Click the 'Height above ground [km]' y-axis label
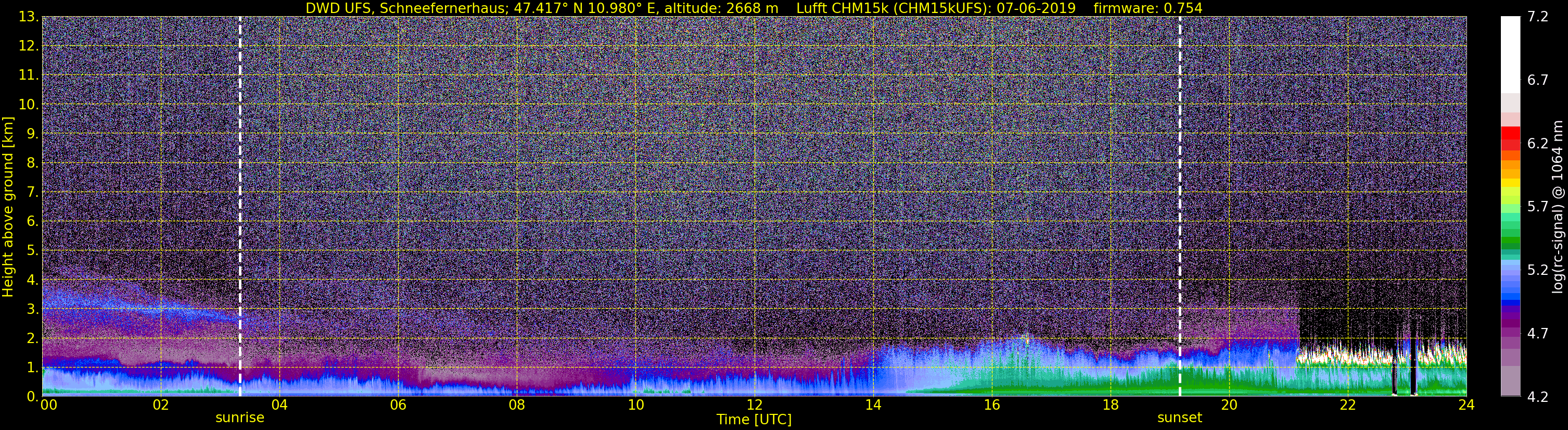 8,207
